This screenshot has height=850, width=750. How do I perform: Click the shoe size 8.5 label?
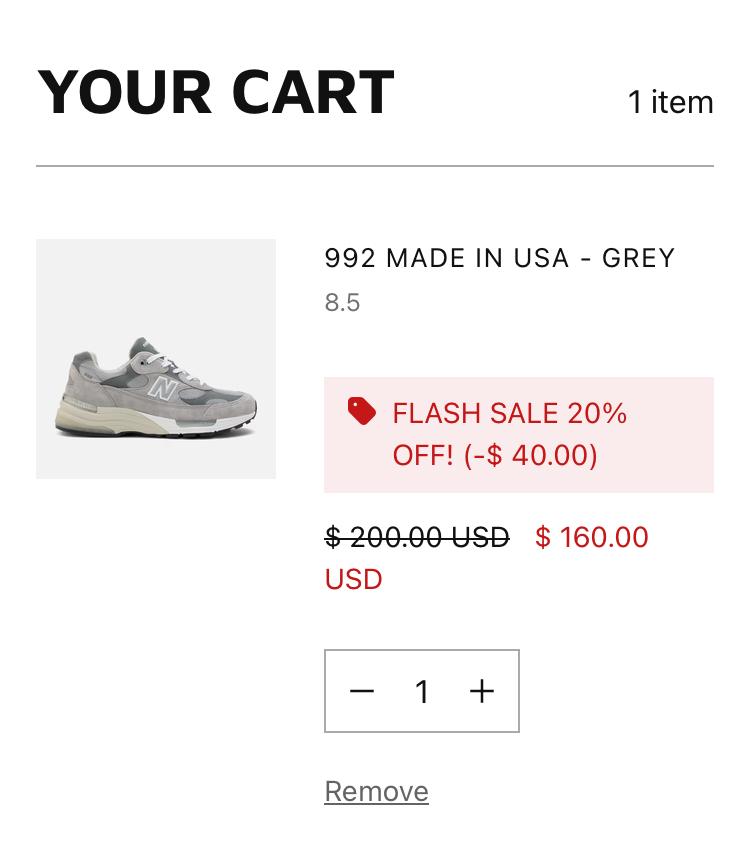click(x=342, y=302)
